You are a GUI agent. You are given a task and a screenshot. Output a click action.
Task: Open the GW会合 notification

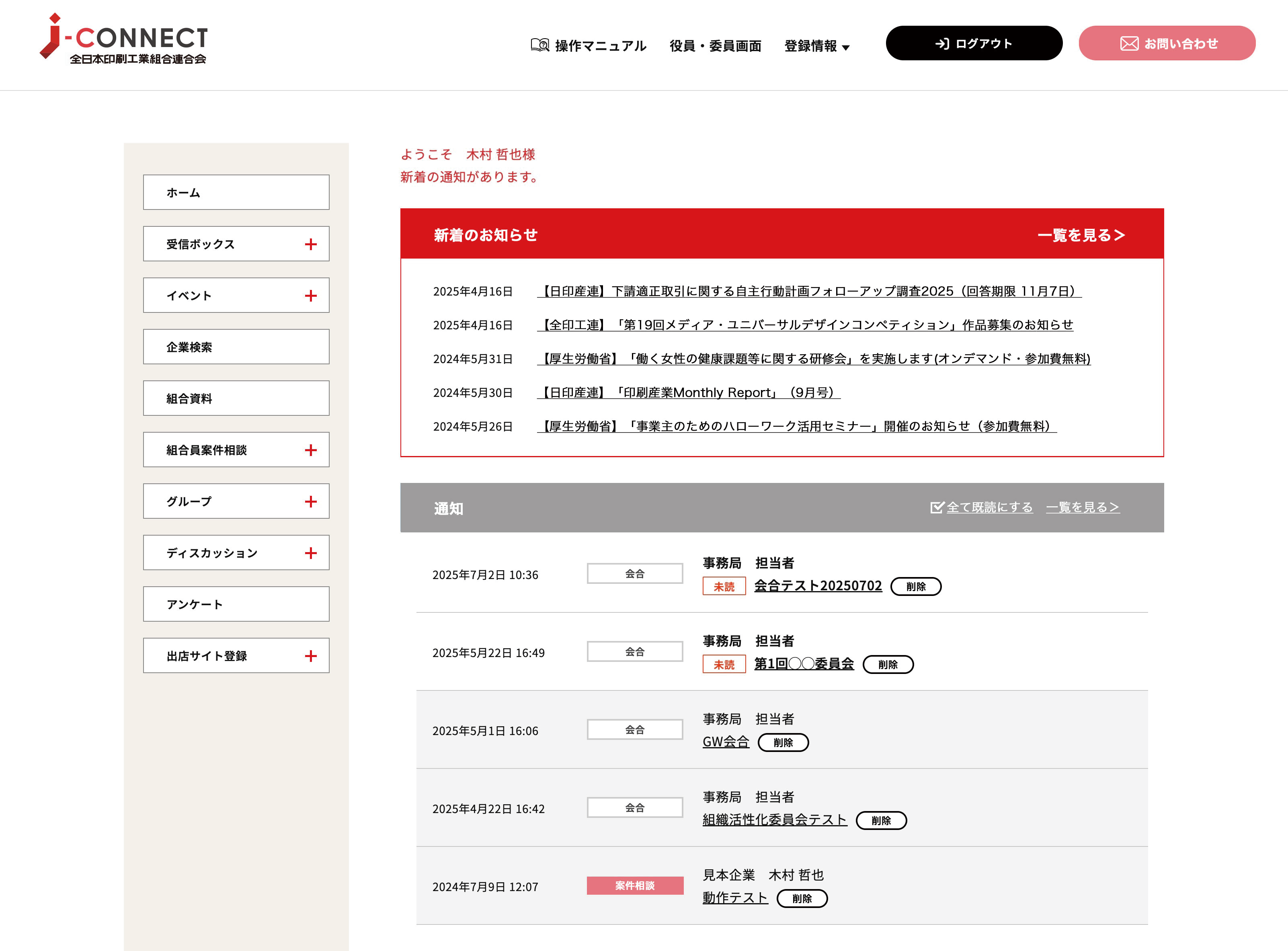[726, 742]
